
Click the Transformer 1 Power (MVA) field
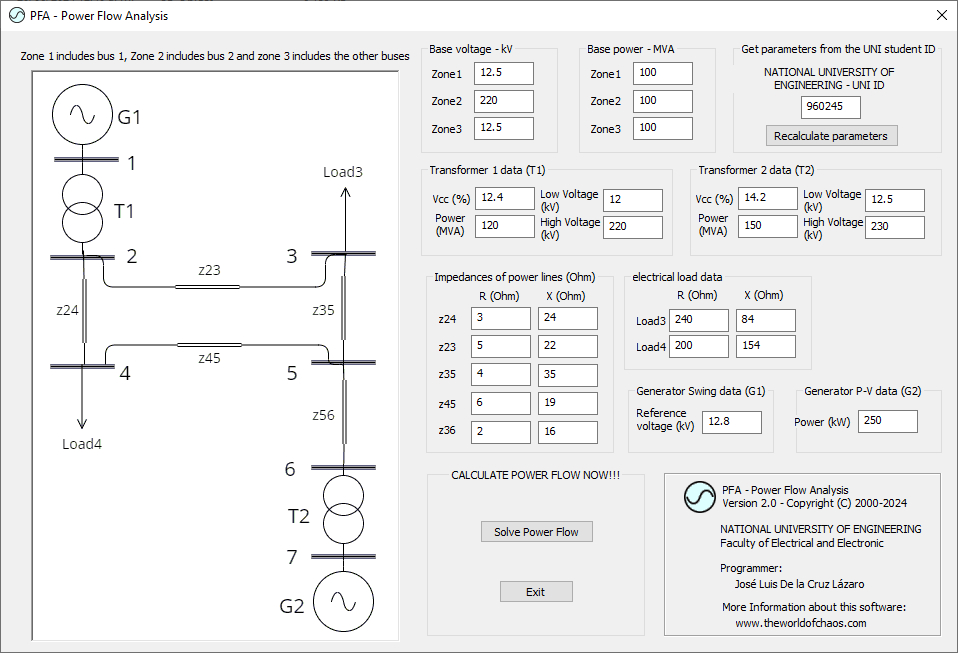[x=505, y=226]
